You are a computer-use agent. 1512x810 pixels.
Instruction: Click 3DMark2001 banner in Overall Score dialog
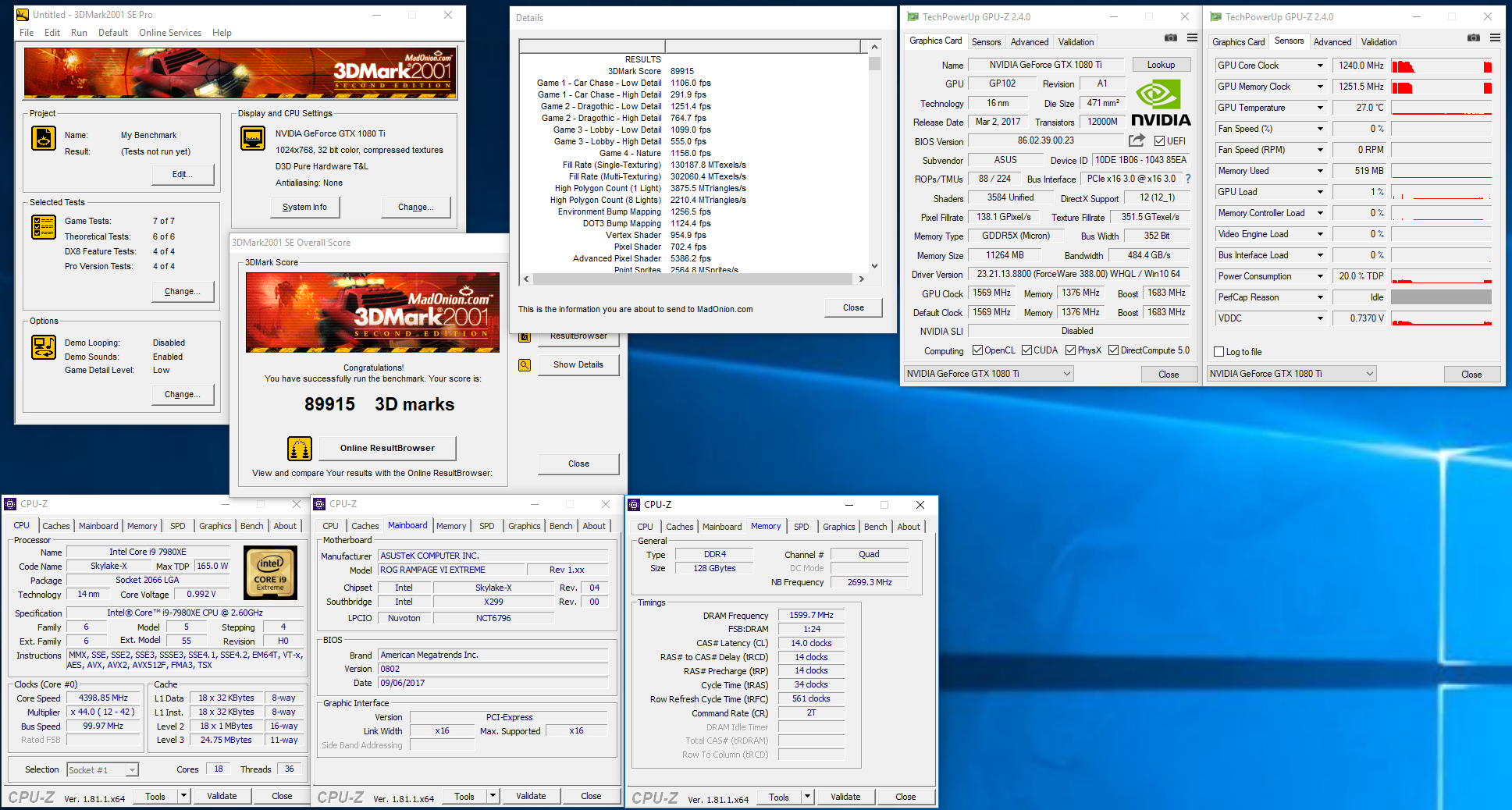372,312
